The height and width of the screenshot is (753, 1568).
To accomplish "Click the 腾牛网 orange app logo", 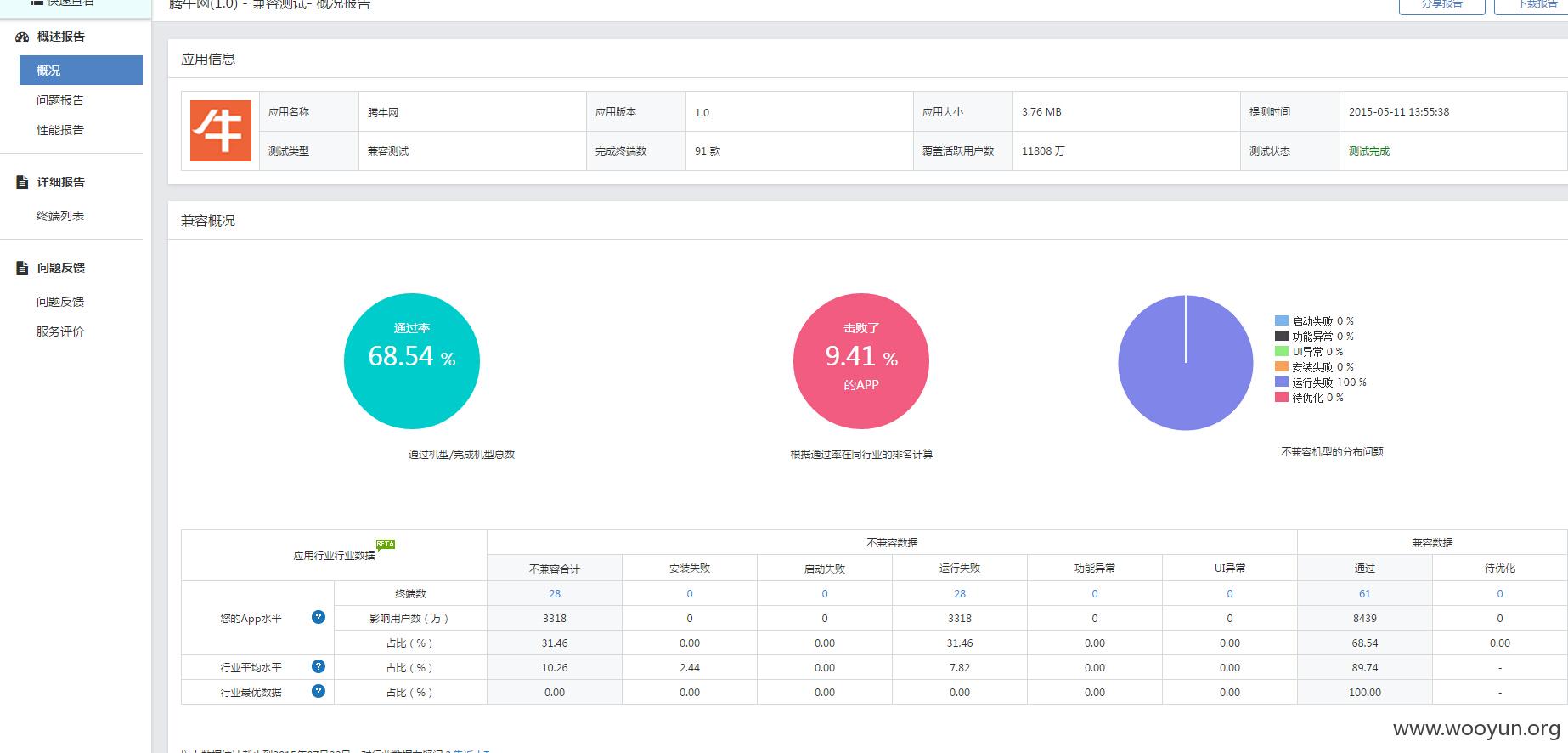I will click(220, 131).
